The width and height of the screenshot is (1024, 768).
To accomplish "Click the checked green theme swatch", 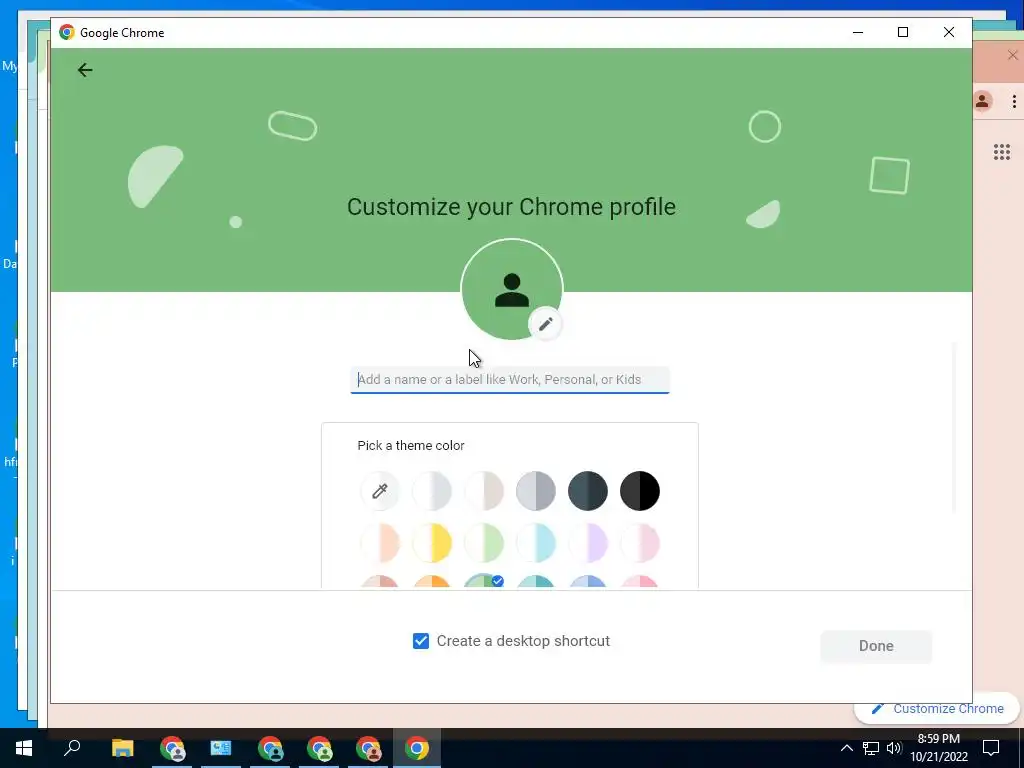I will coord(484,581).
